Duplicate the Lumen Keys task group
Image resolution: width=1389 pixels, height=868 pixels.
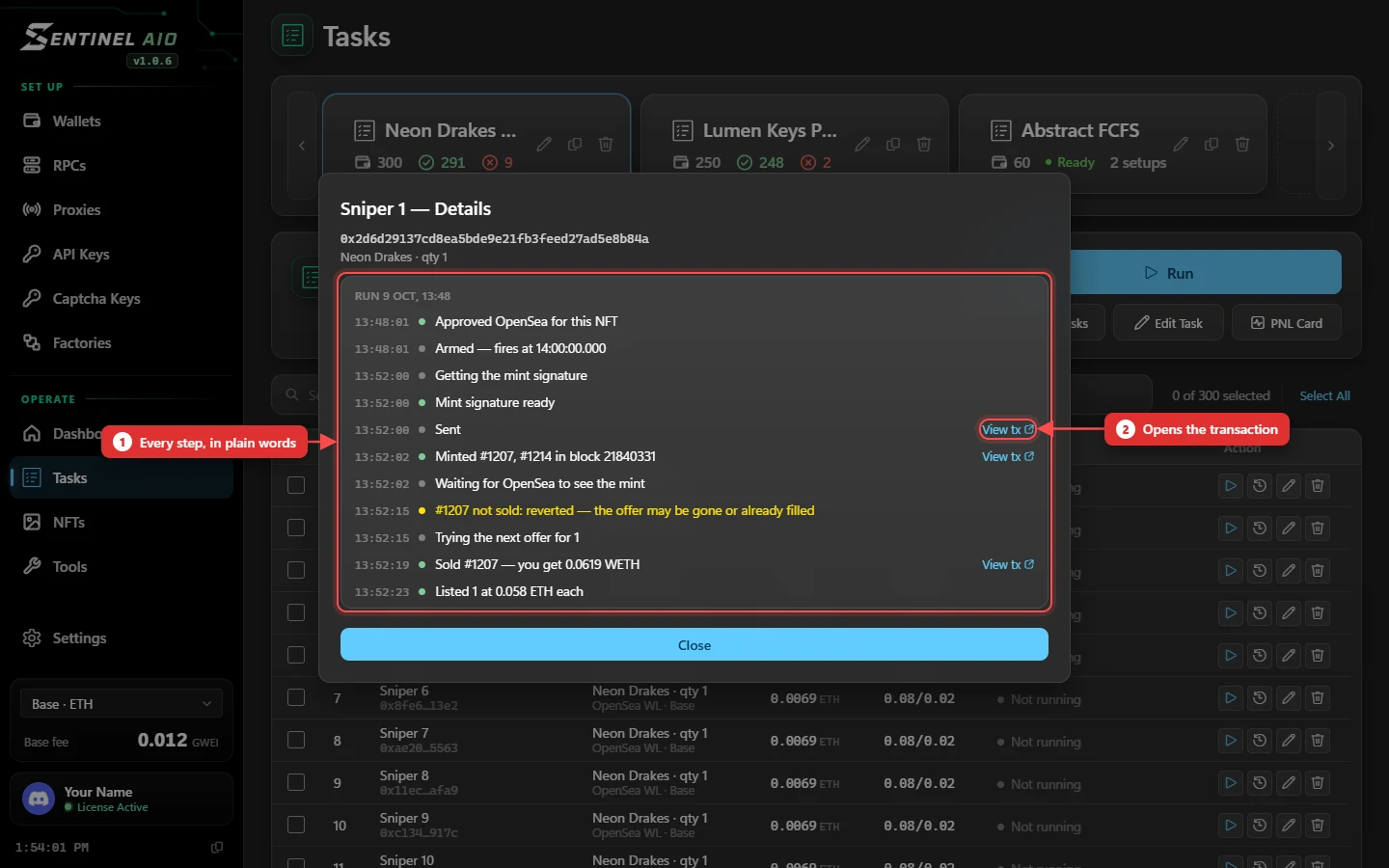893,144
